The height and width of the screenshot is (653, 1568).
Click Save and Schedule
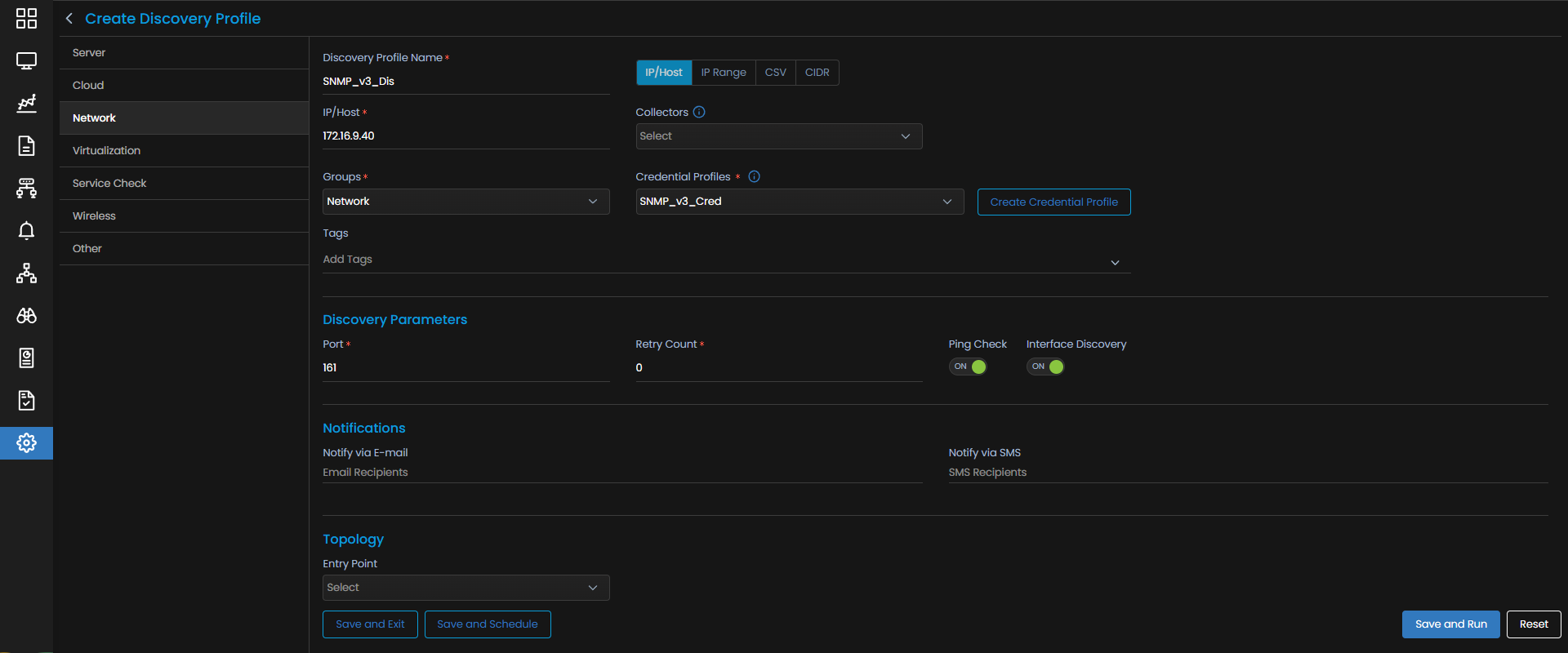coord(488,624)
